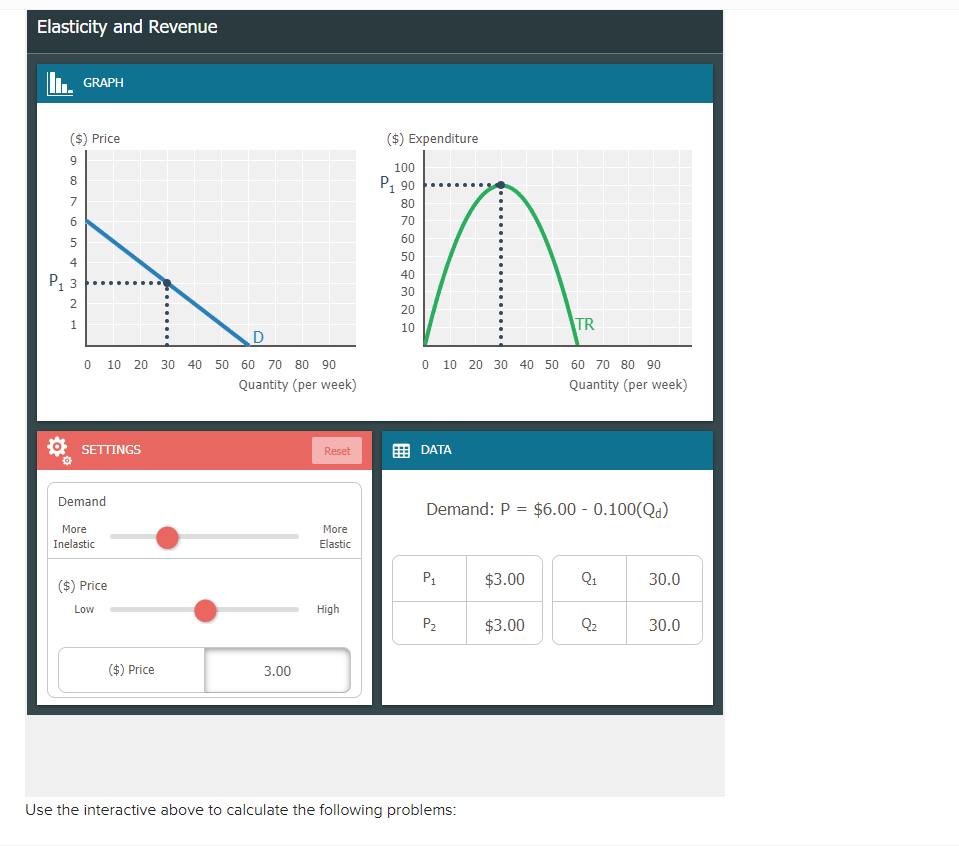Image resolution: width=959 pixels, height=846 pixels.
Task: Click the More Inelastic slider end label
Action: [x=74, y=536]
